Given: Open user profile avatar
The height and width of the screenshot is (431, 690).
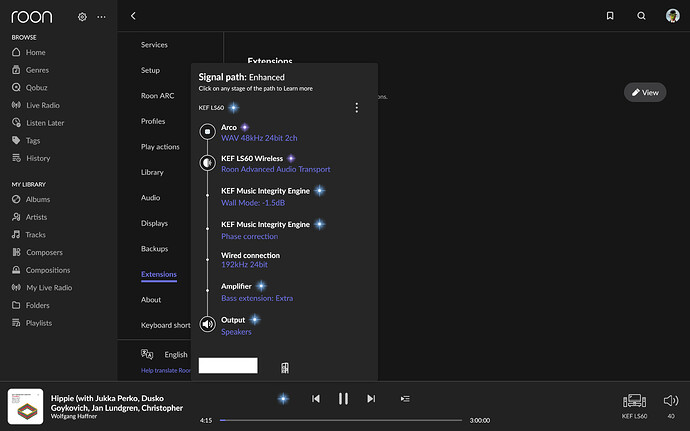Looking at the screenshot, I should 672,15.
